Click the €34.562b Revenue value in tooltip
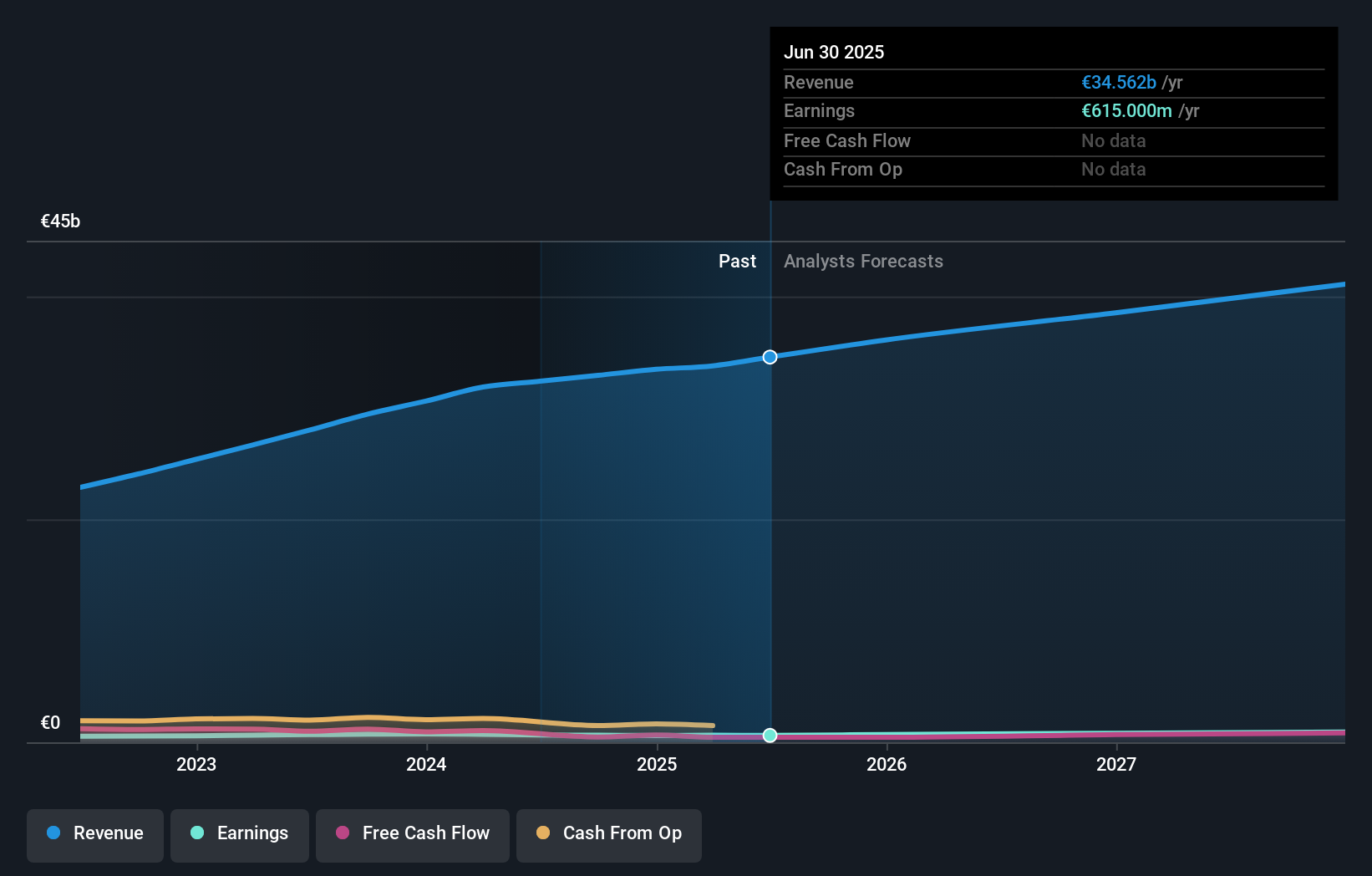Viewport: 1372px width, 876px height. coord(1118,83)
